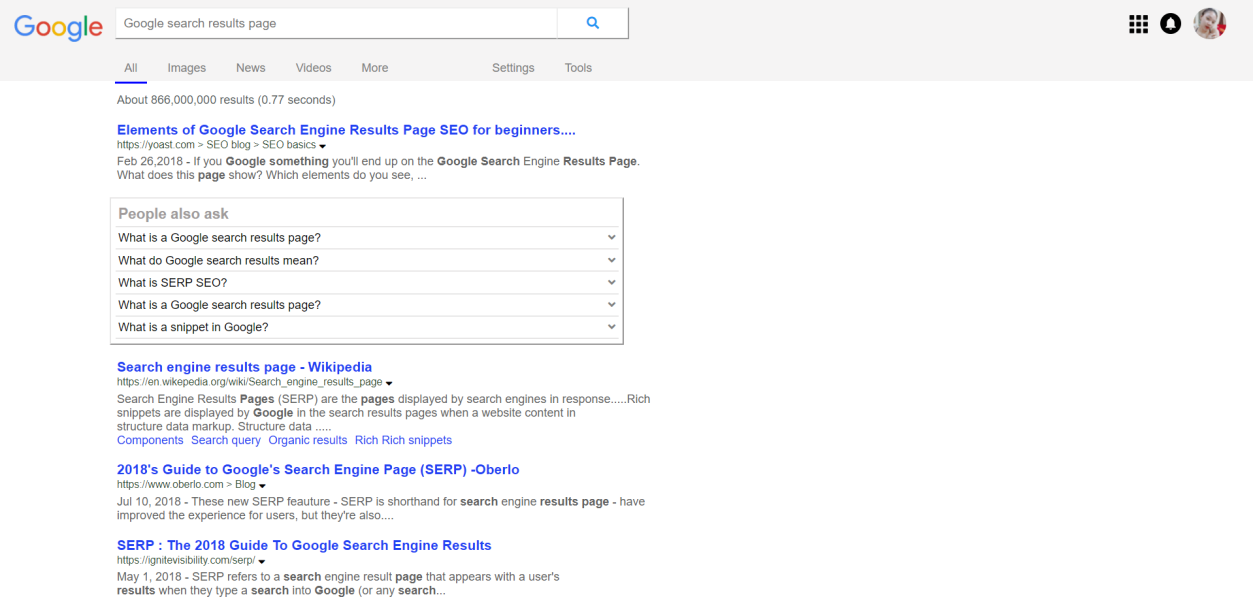Screen dimensions: 1253x612
Task: Click the arrow beside the yoast.com URL
Action: [x=323, y=146]
